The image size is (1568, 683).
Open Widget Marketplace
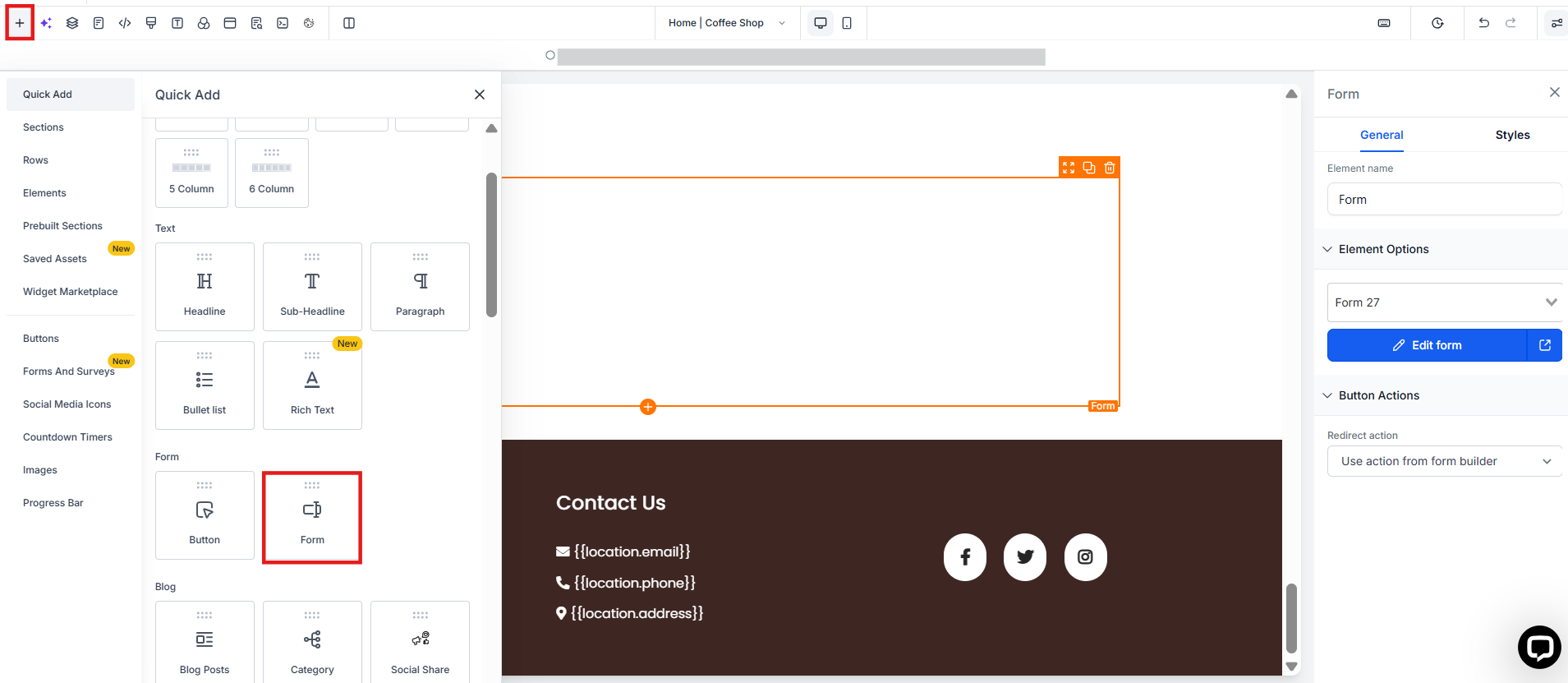71,292
